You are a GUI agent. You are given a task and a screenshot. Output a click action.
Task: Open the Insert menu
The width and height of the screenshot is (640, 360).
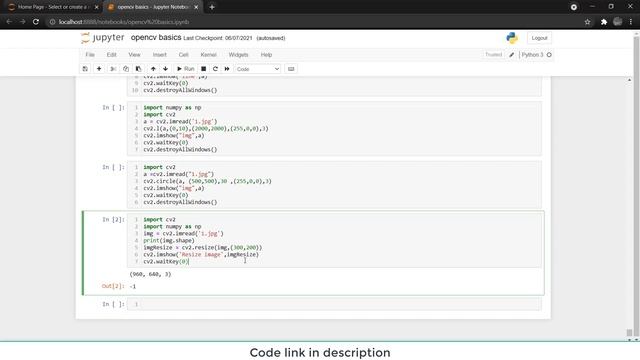[160, 55]
